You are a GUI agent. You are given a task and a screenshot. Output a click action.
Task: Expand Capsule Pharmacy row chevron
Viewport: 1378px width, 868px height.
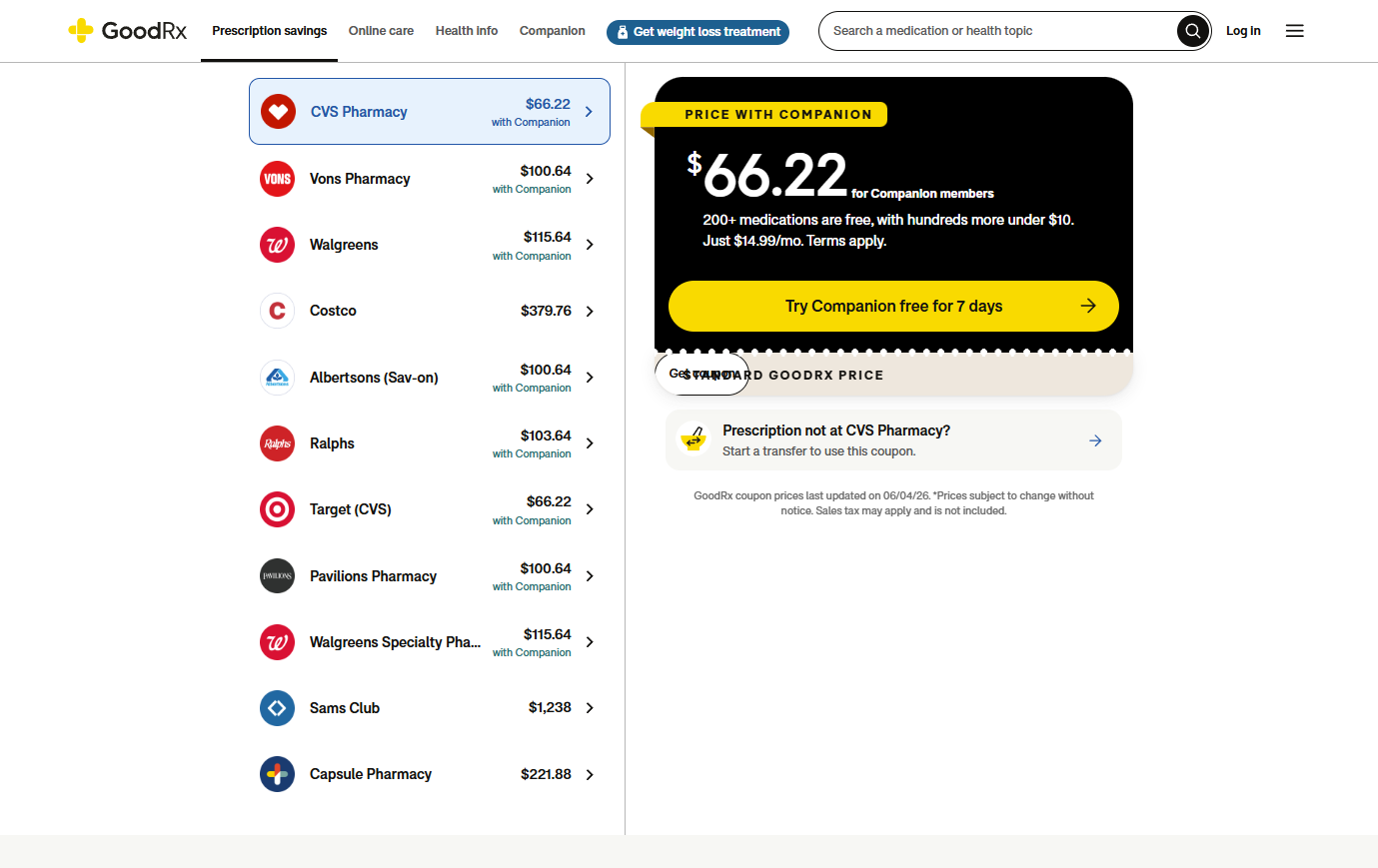[590, 775]
